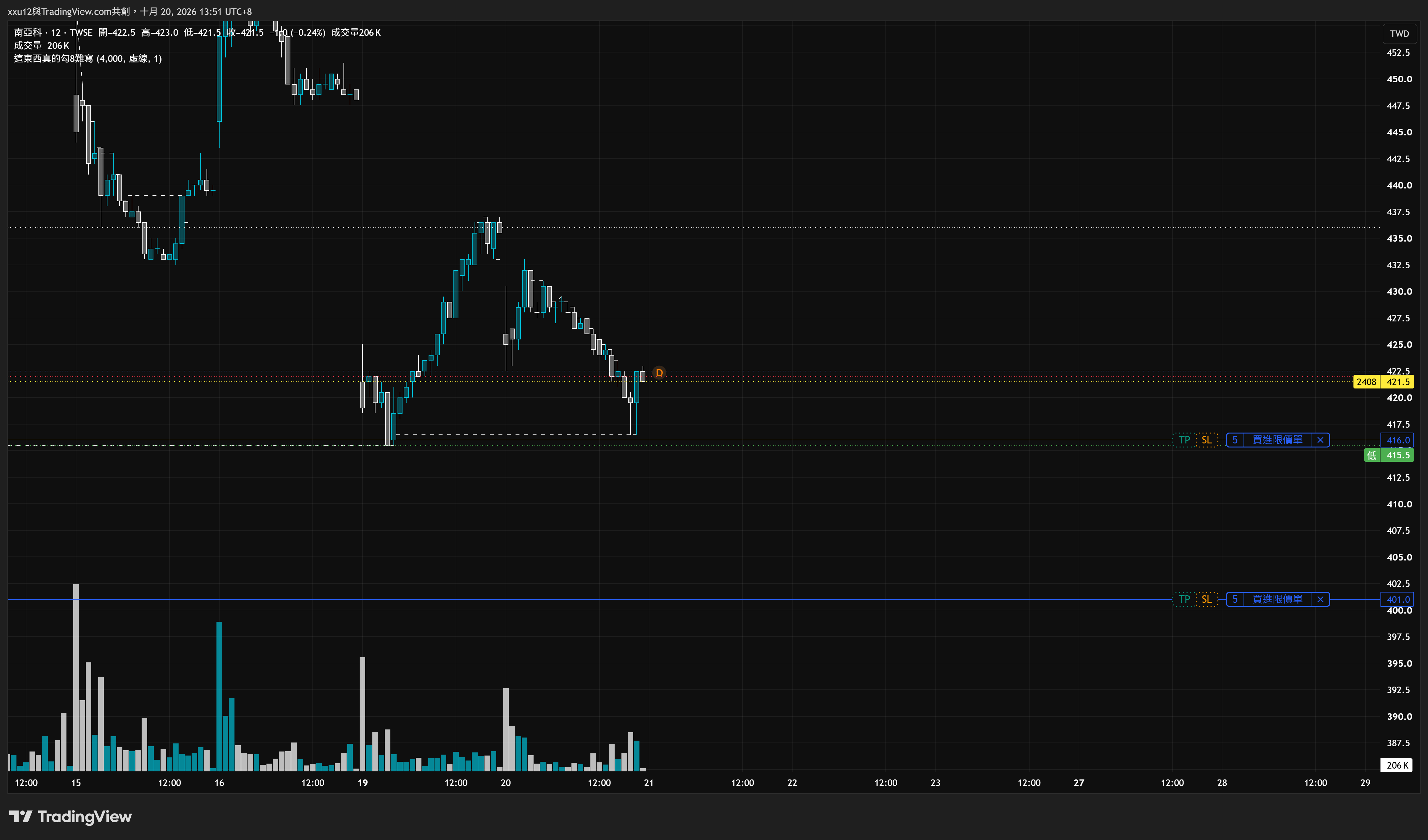Click the snapshot title with date 十月 20, 2026

click(x=130, y=11)
